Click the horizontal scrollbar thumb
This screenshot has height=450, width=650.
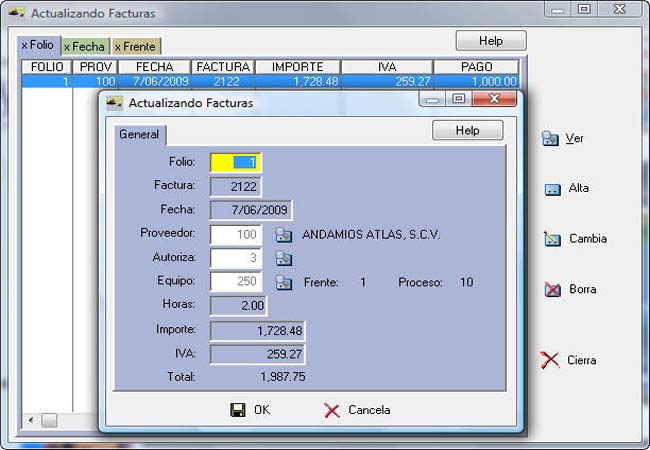[x=49, y=420]
